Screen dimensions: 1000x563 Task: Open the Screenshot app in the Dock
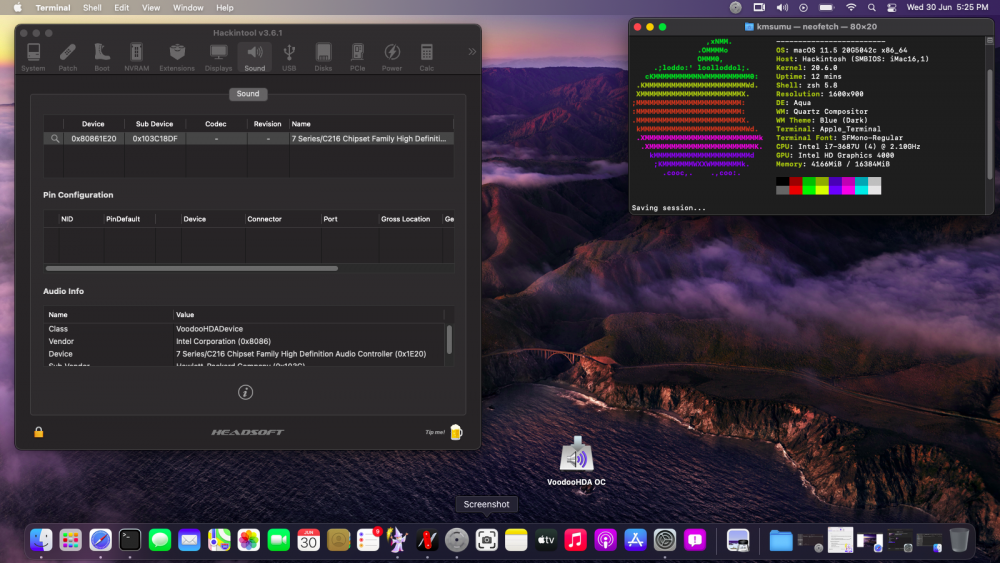pos(487,540)
